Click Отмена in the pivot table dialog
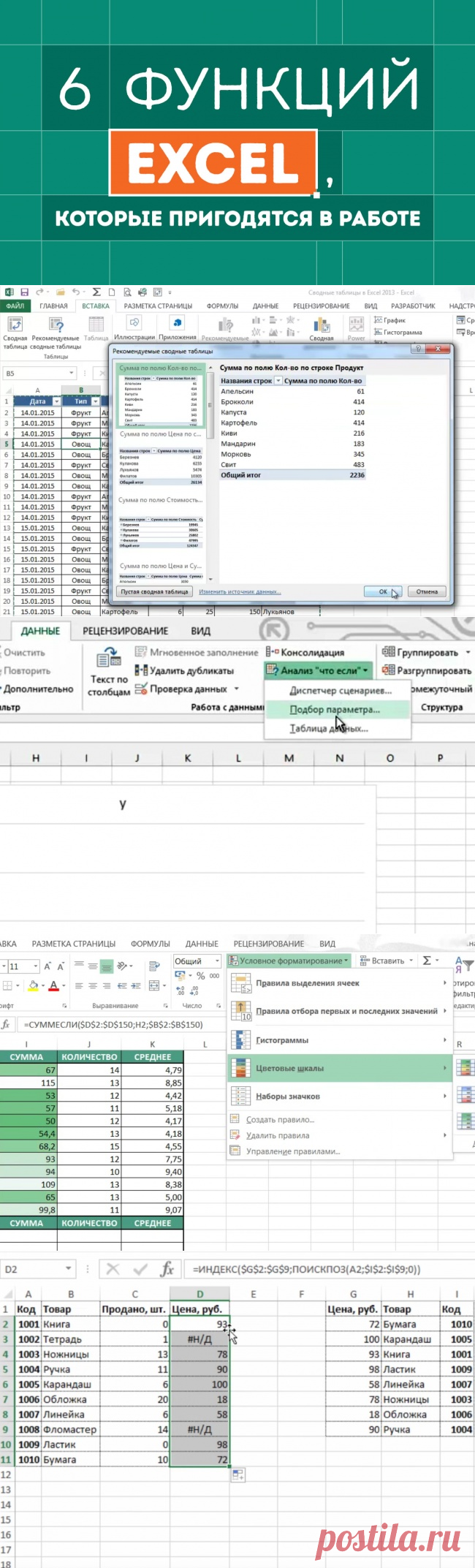 pyautogui.click(x=427, y=591)
